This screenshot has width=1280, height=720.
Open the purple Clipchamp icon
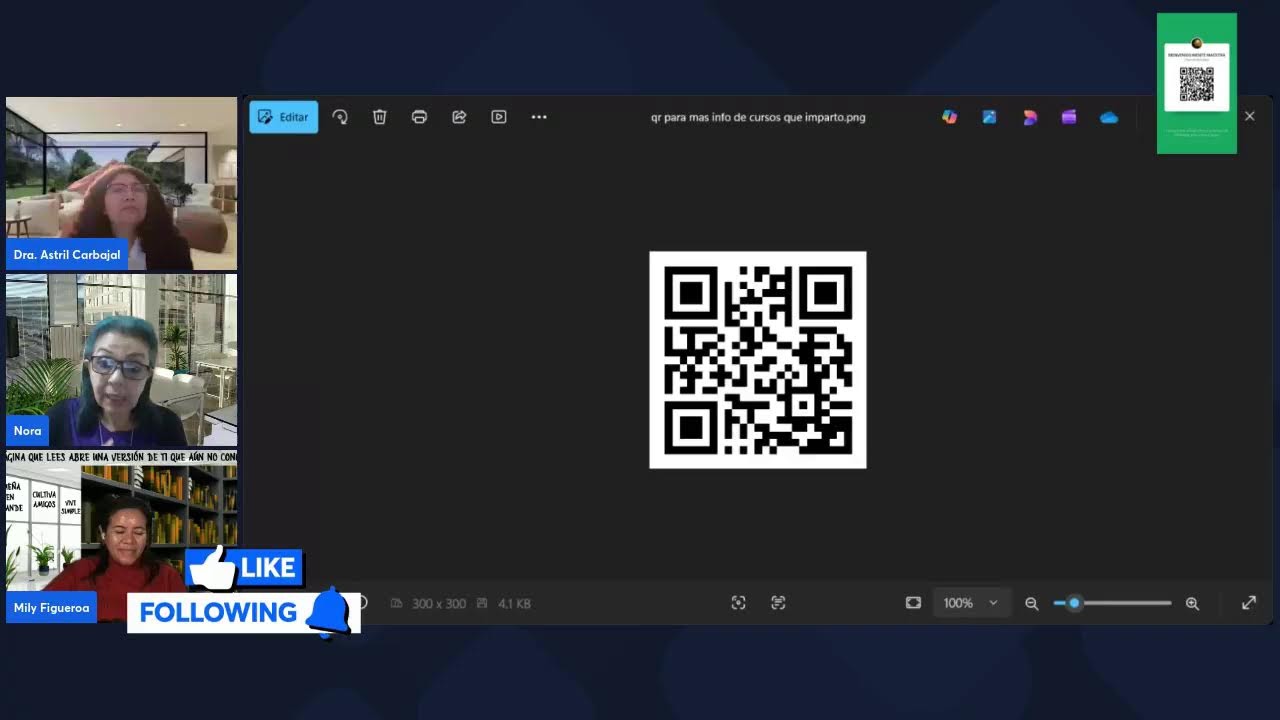pos(1069,117)
